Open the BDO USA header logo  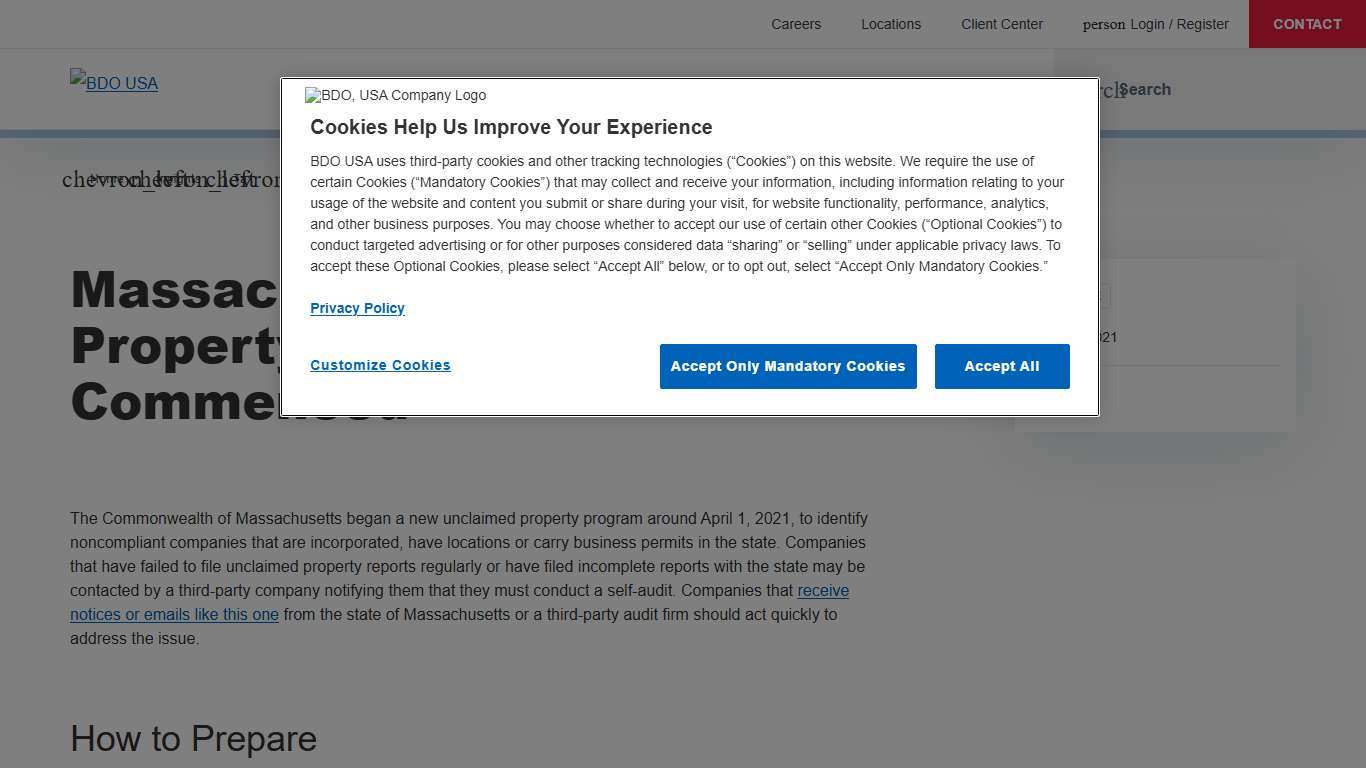tap(114, 83)
